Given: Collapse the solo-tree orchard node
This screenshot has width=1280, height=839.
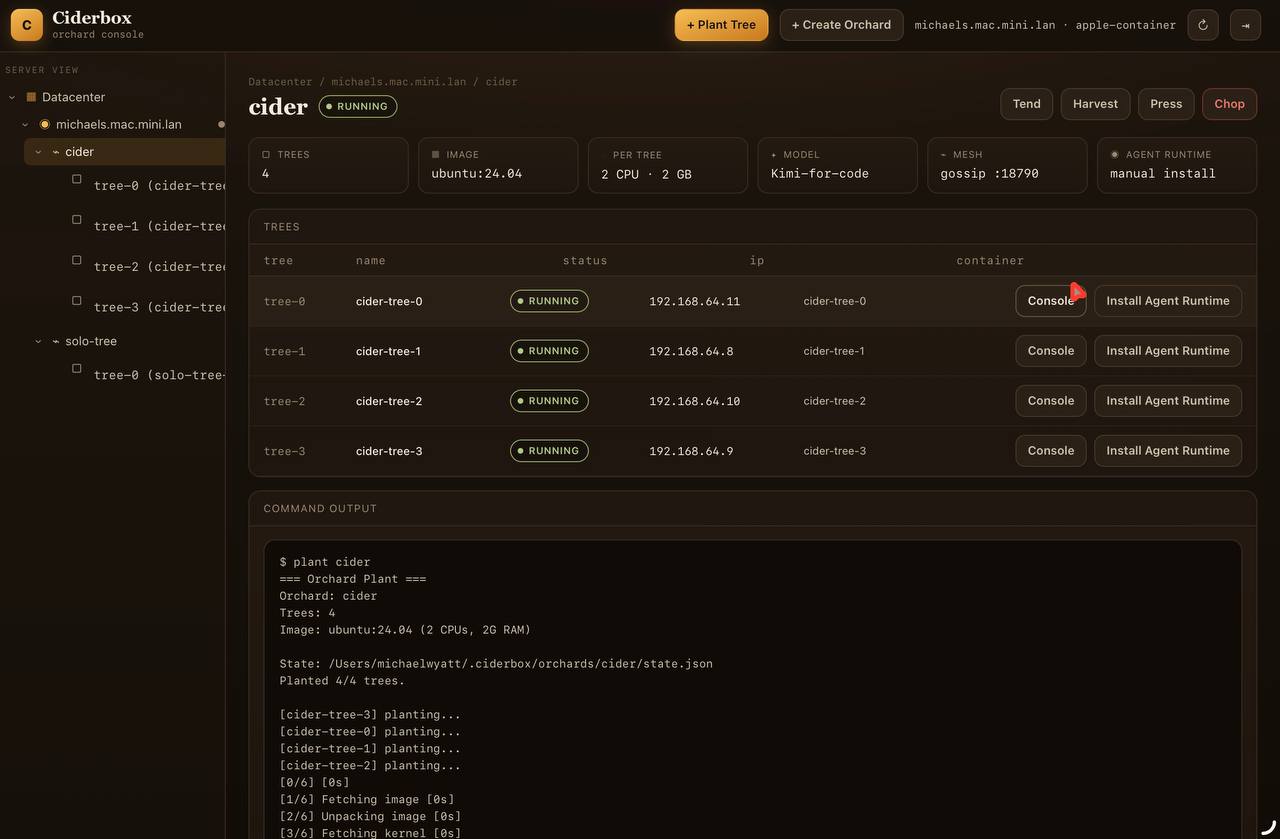Looking at the screenshot, I should 38,341.
